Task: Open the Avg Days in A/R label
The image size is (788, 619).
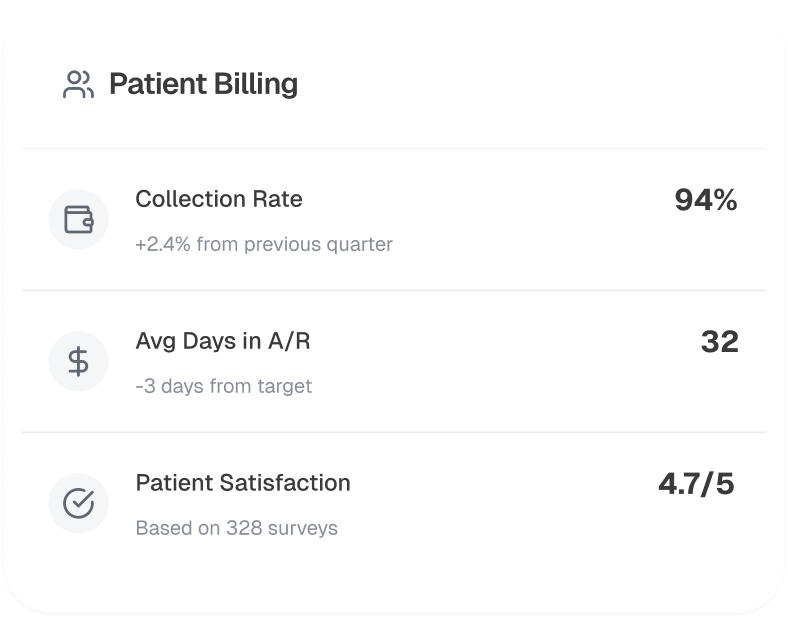Action: coord(223,341)
